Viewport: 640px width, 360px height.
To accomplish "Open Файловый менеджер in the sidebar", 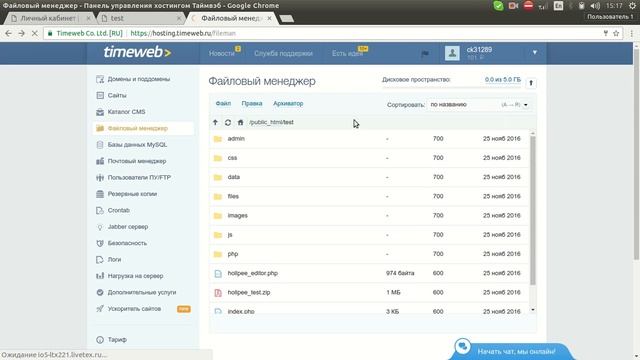I will click(143, 128).
